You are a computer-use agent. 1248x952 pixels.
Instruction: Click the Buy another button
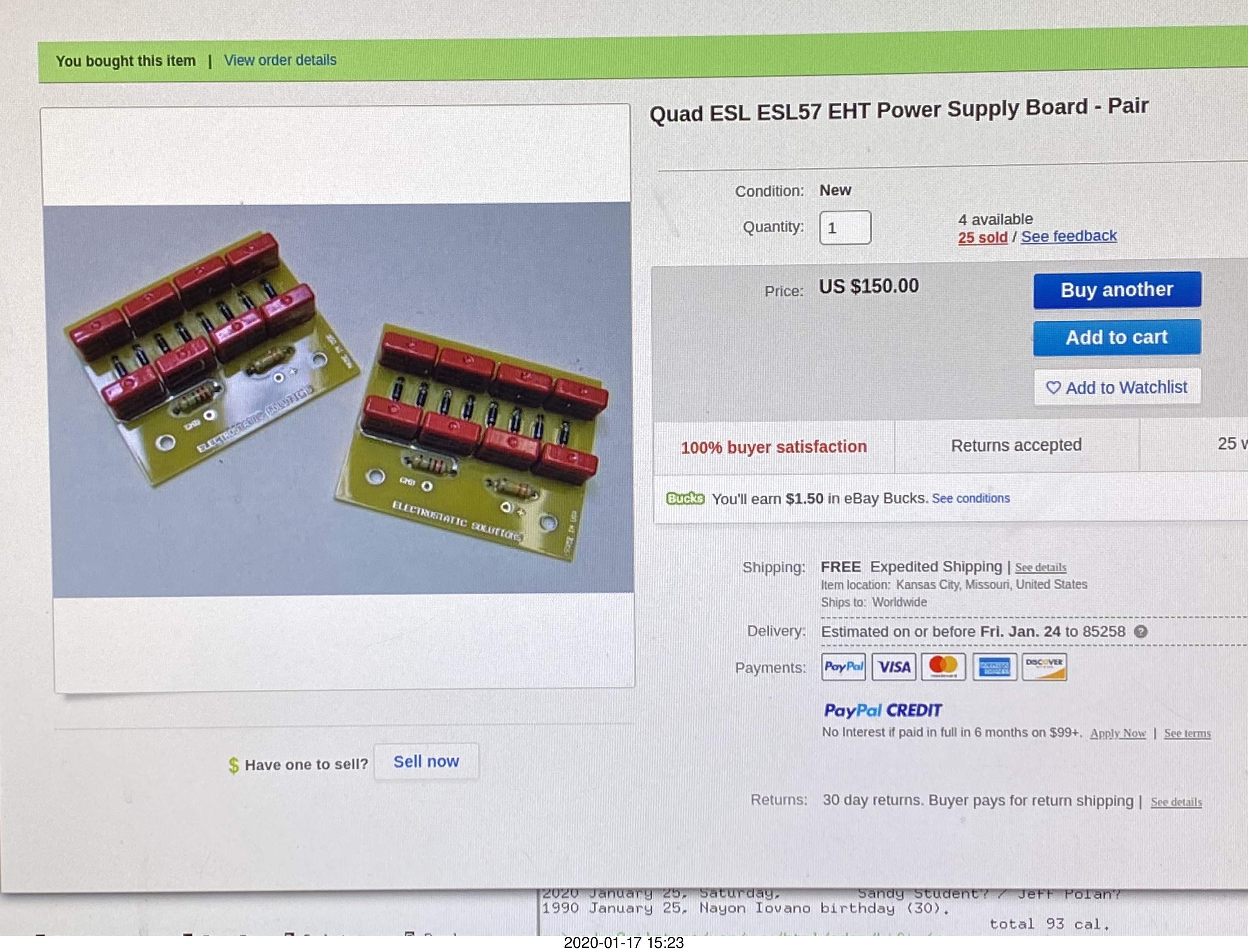tap(1117, 290)
